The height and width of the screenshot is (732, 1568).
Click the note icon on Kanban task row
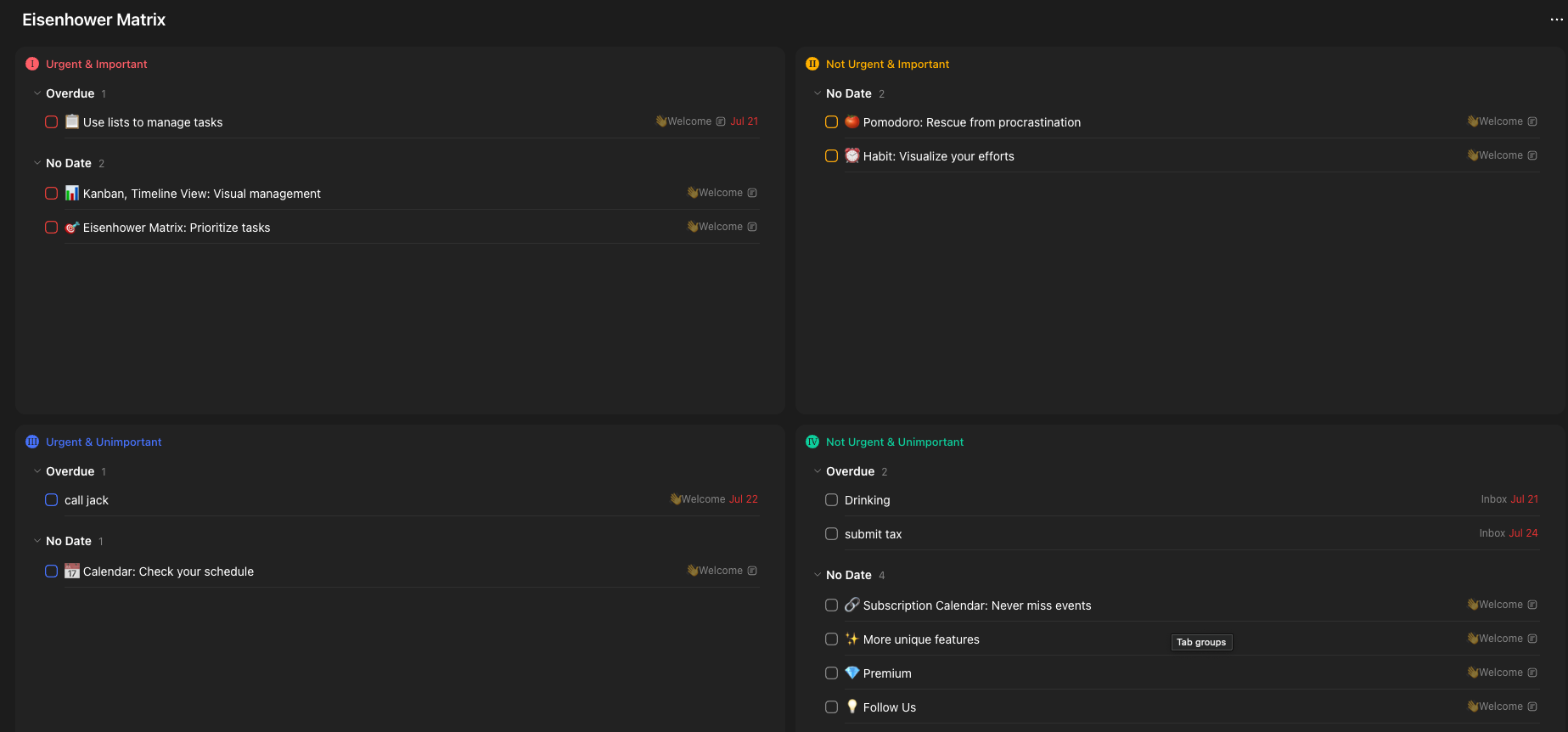pos(752,193)
